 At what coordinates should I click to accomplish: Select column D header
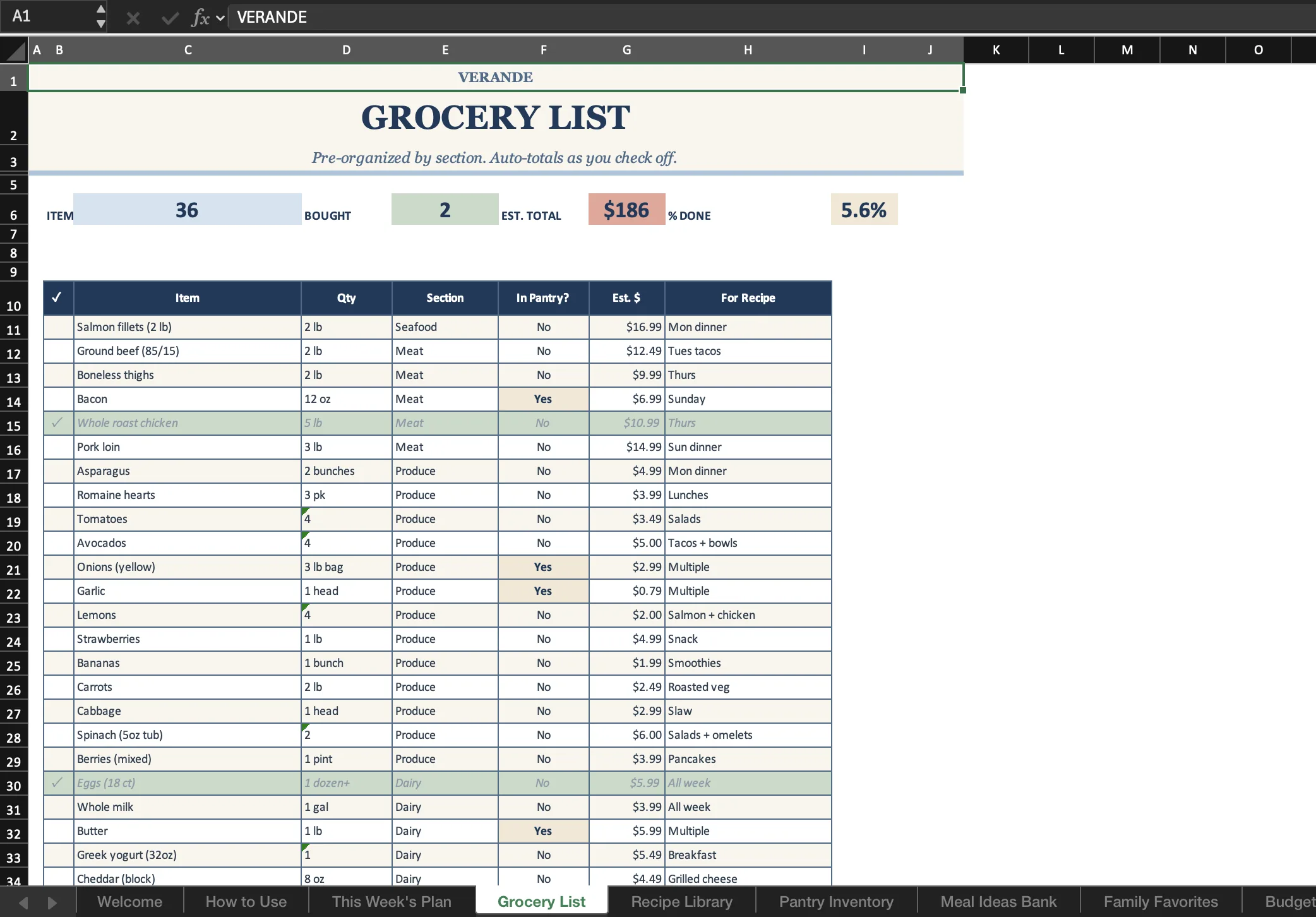click(346, 50)
